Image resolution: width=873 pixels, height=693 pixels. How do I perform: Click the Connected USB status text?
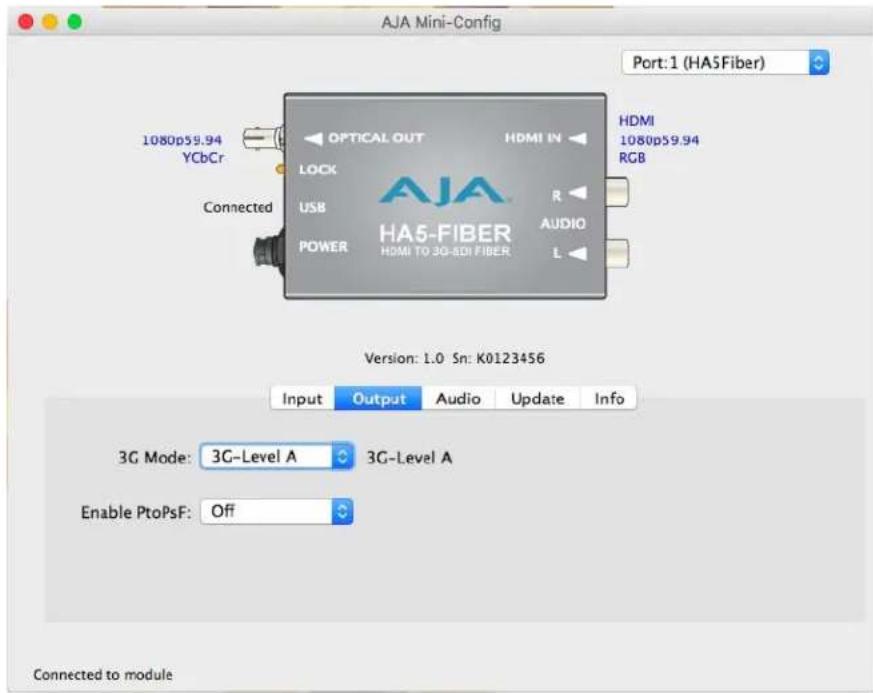(x=238, y=207)
